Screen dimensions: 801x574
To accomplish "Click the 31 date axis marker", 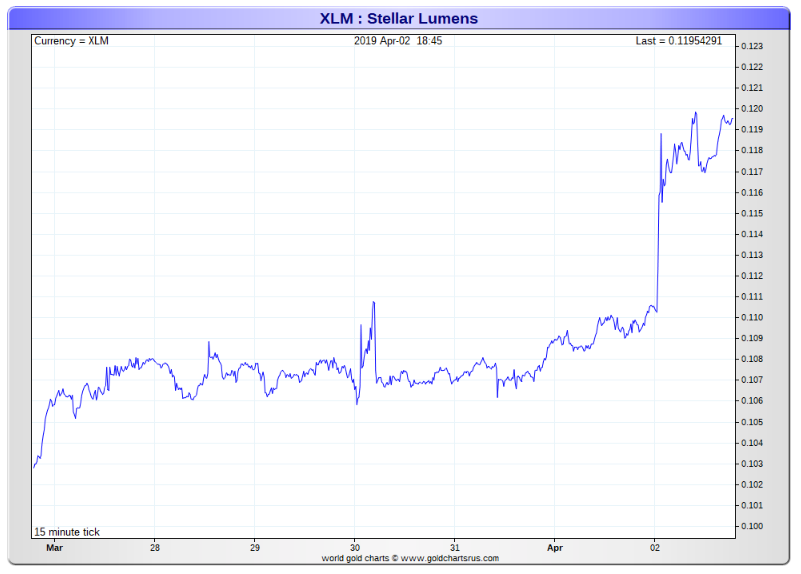I will 454,548.
